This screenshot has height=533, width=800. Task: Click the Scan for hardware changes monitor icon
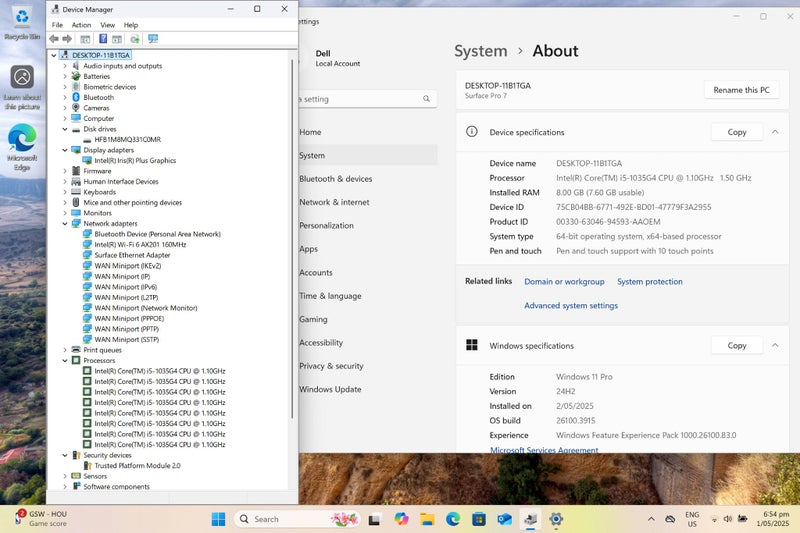tap(153, 39)
